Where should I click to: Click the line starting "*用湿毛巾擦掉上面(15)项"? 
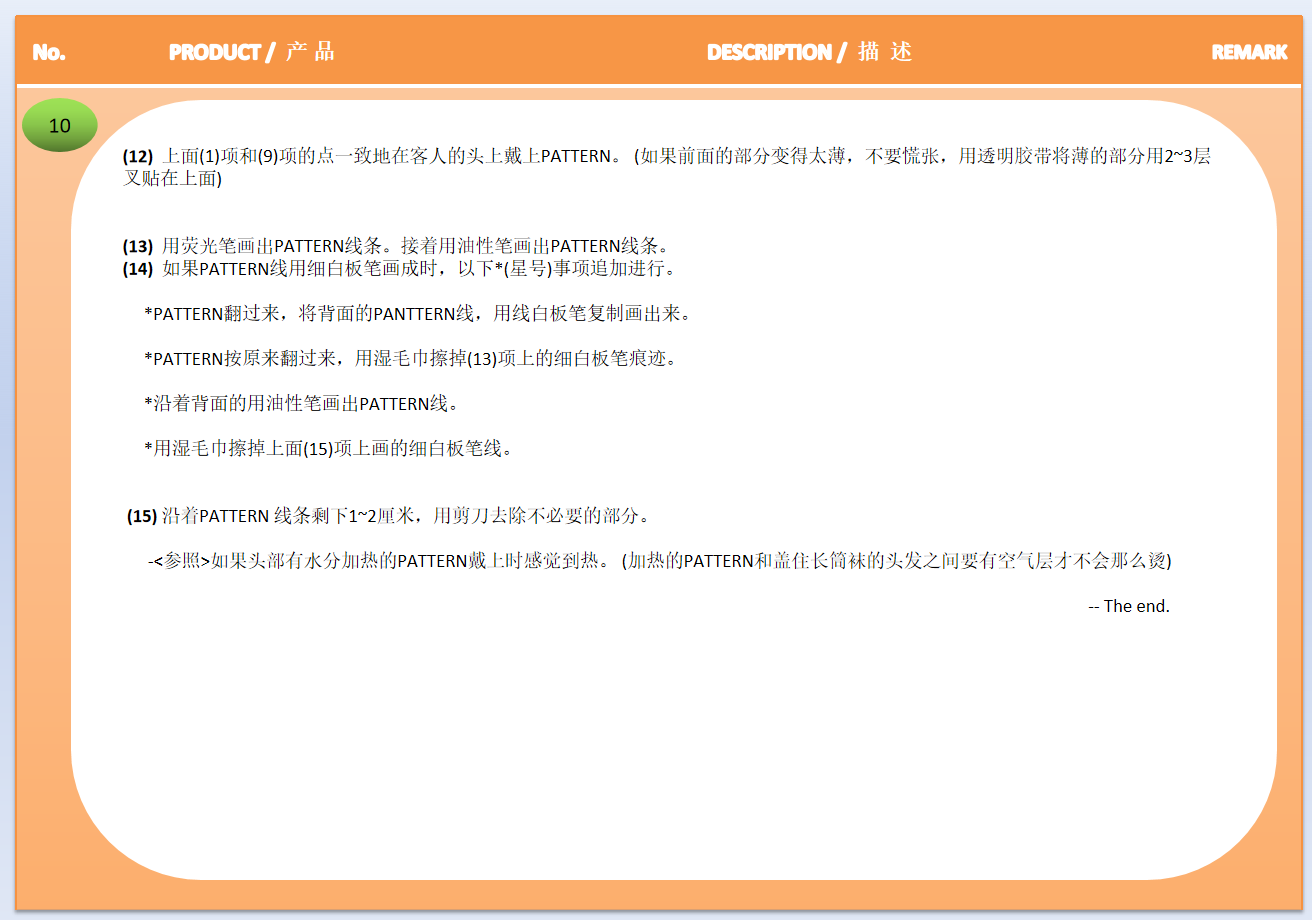(330, 449)
